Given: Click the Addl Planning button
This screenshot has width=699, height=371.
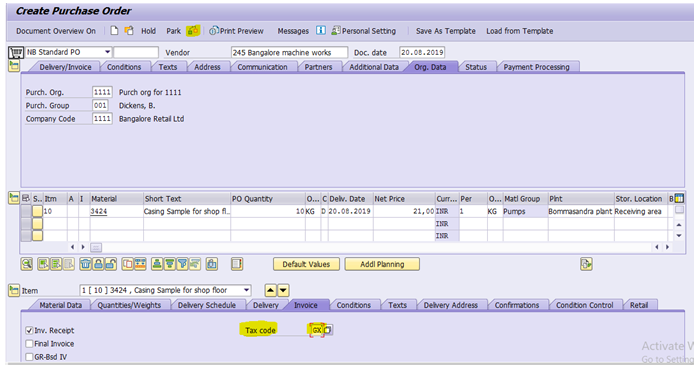Looking at the screenshot, I should (382, 264).
